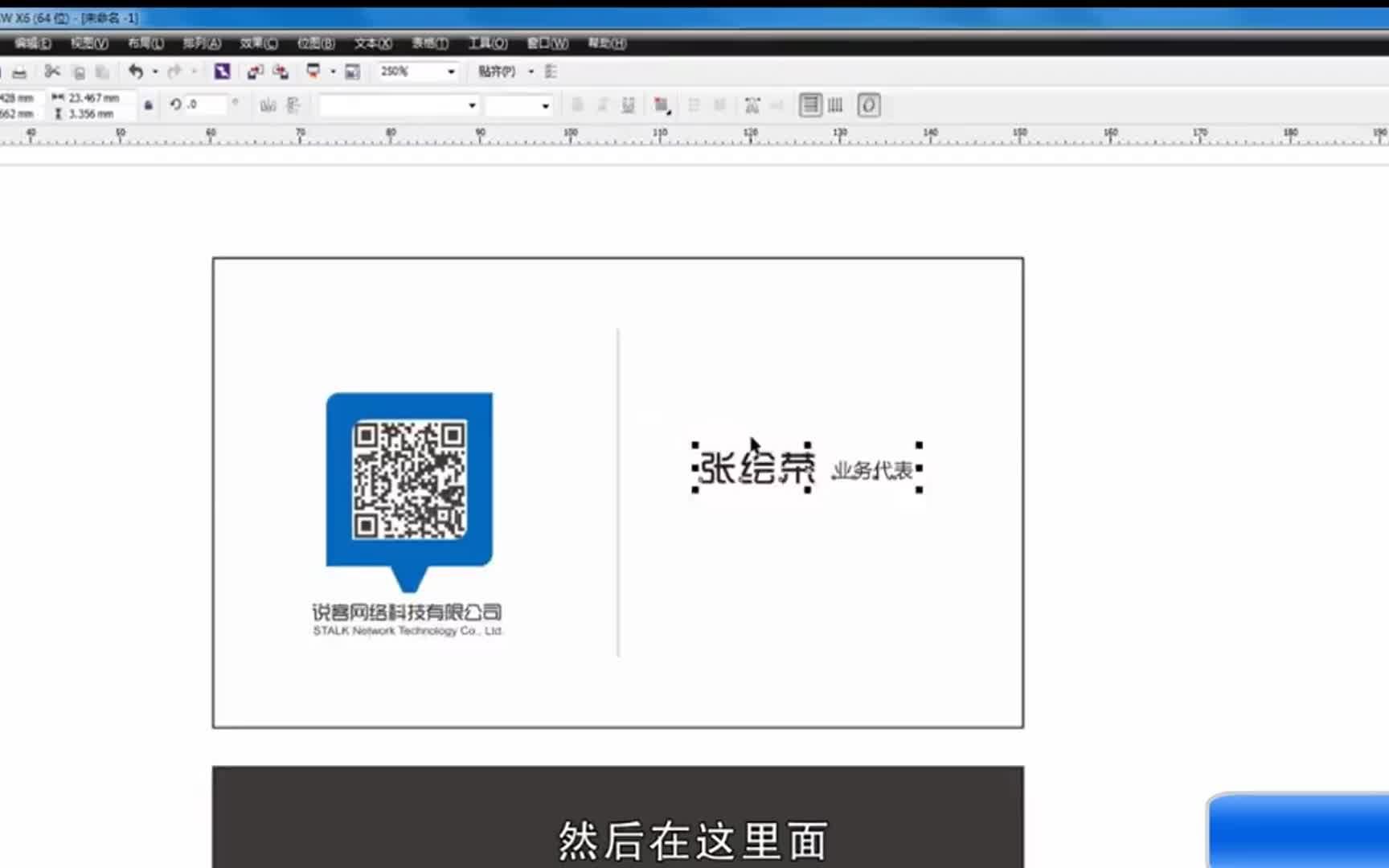The height and width of the screenshot is (868, 1389).
Task: Click the edit text icon
Action: (x=776, y=105)
